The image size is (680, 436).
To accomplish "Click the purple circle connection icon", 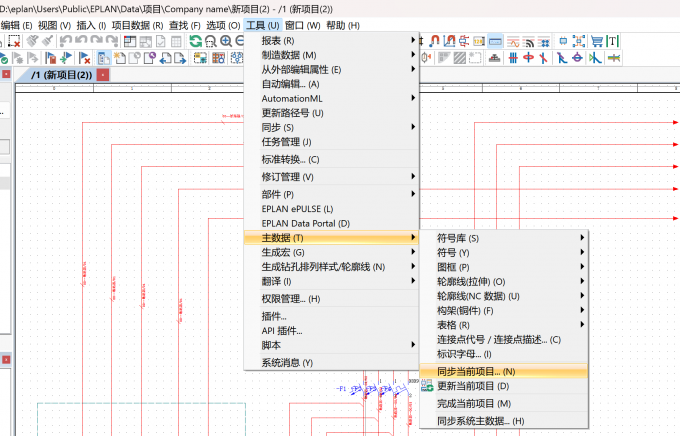I will click(x=577, y=58).
